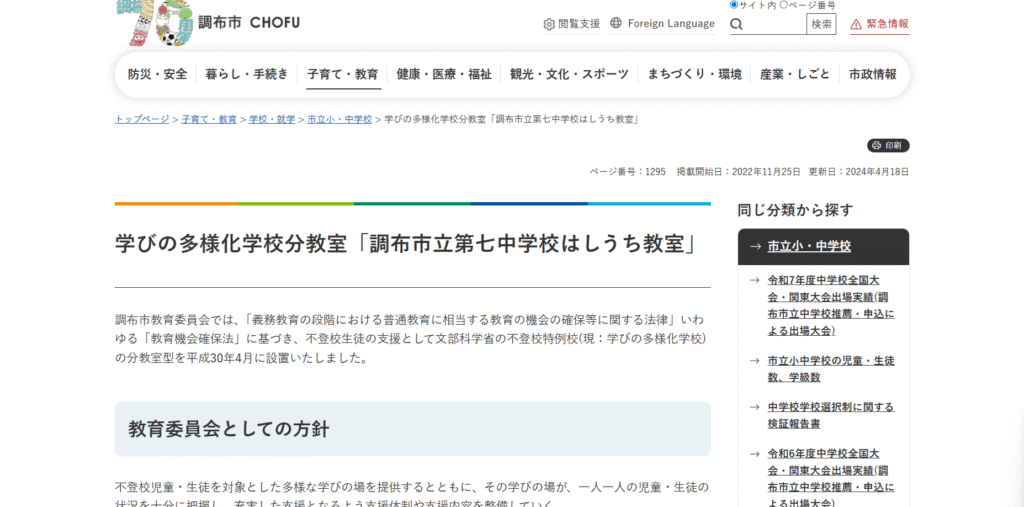The image size is (1024, 507).
Task: Click the ページ番号：1295 text
Action: click(628, 172)
